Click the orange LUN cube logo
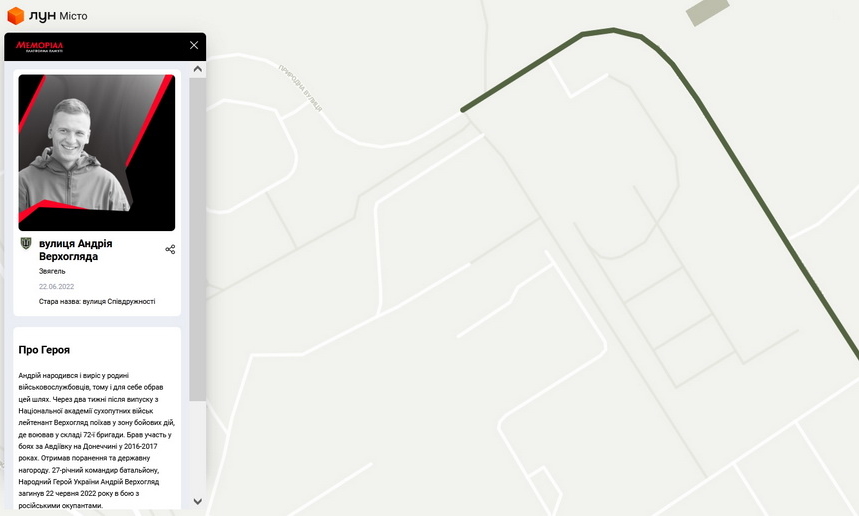 (x=15, y=16)
